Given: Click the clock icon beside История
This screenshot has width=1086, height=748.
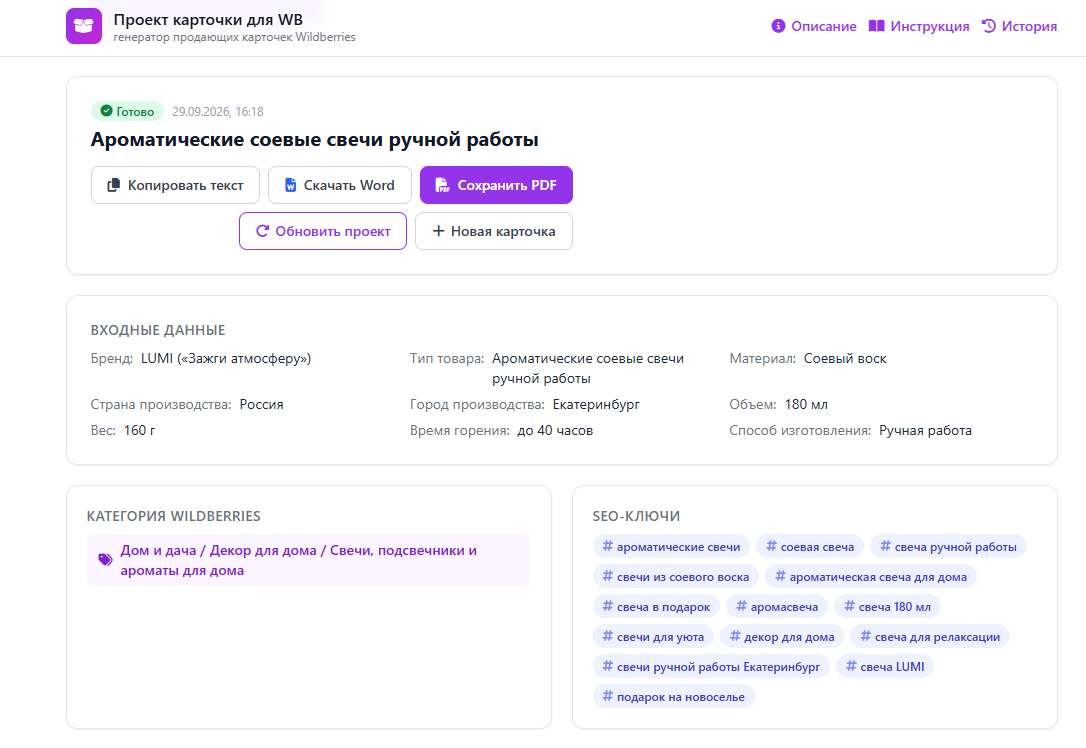Looking at the screenshot, I should (x=989, y=26).
